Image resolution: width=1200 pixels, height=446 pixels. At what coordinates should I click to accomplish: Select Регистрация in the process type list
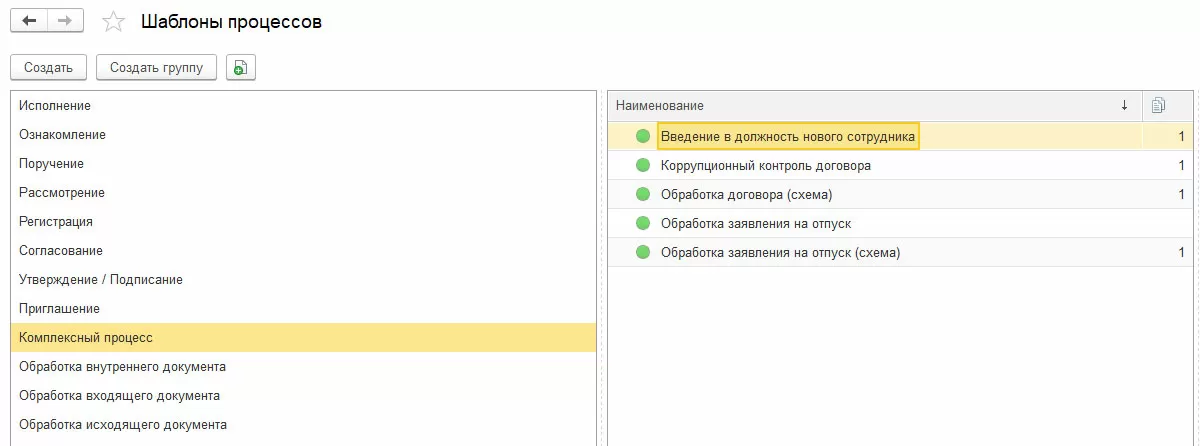click(x=303, y=221)
